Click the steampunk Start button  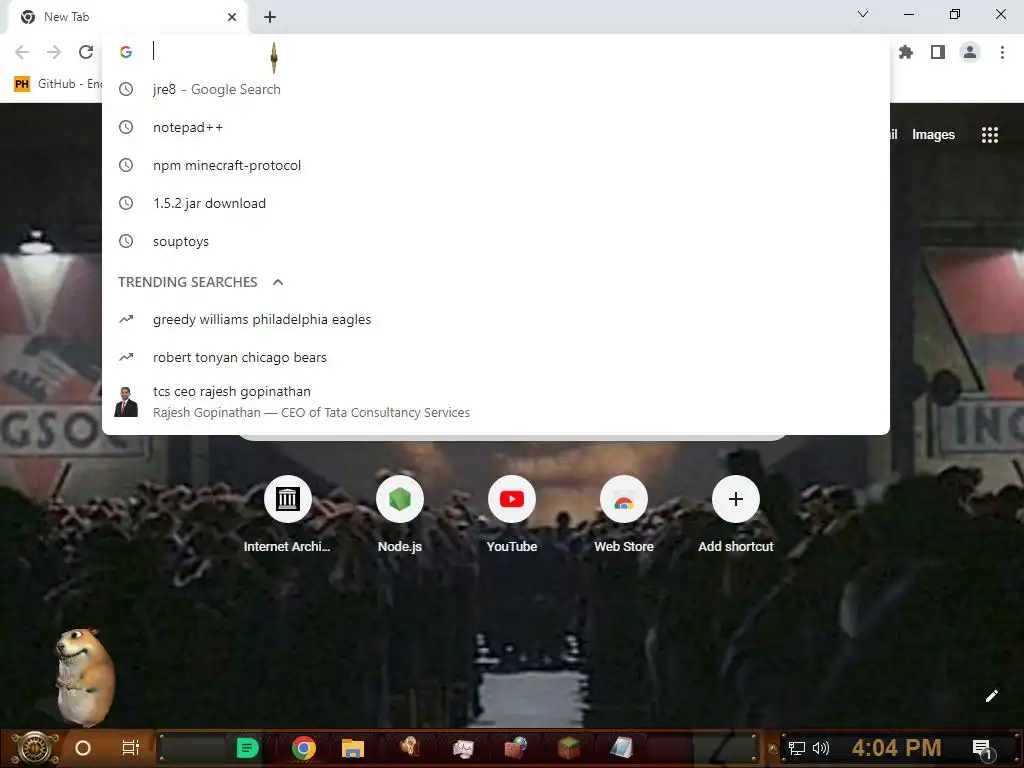coord(34,748)
